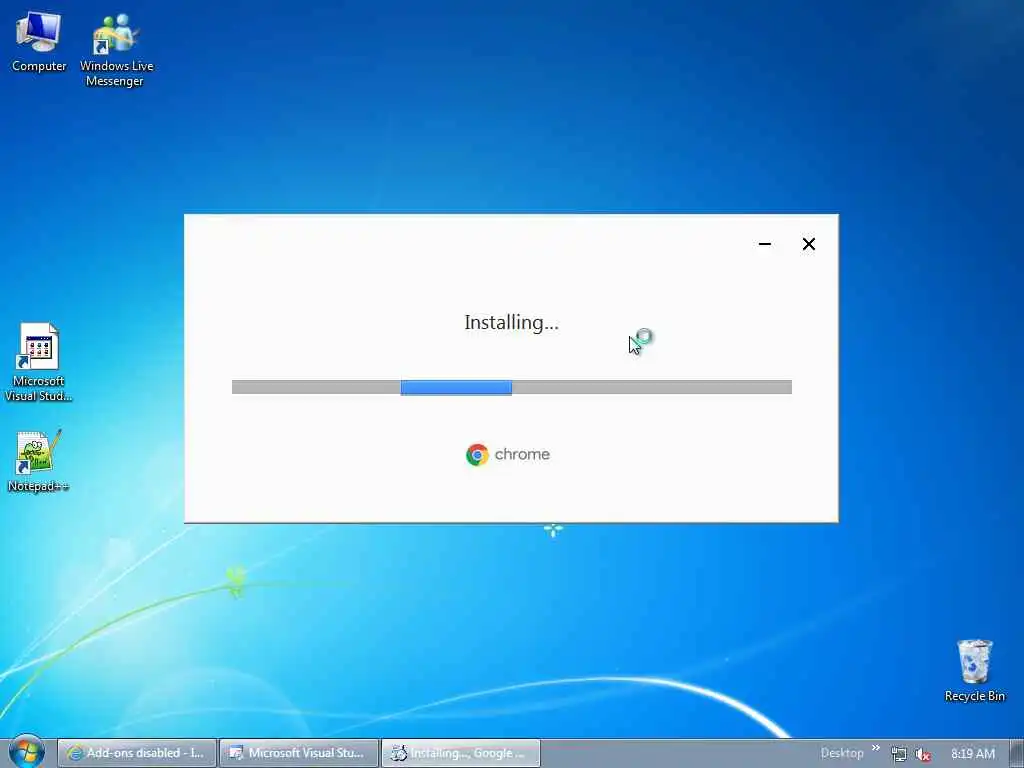
Task: Click the Installing Google taskbar button
Action: [x=461, y=753]
